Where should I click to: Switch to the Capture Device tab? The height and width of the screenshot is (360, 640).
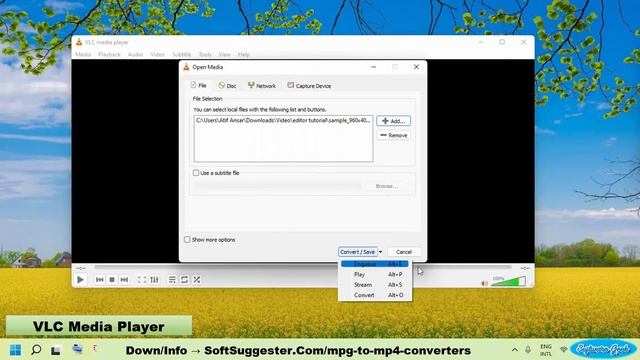click(x=309, y=86)
